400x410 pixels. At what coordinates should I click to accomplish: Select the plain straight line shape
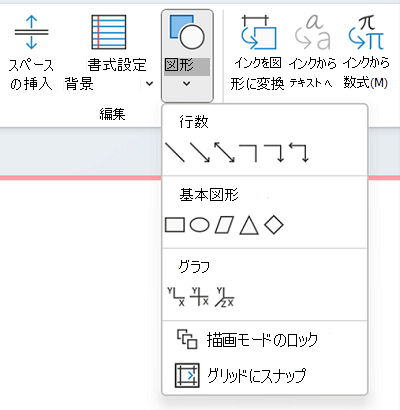(x=175, y=153)
